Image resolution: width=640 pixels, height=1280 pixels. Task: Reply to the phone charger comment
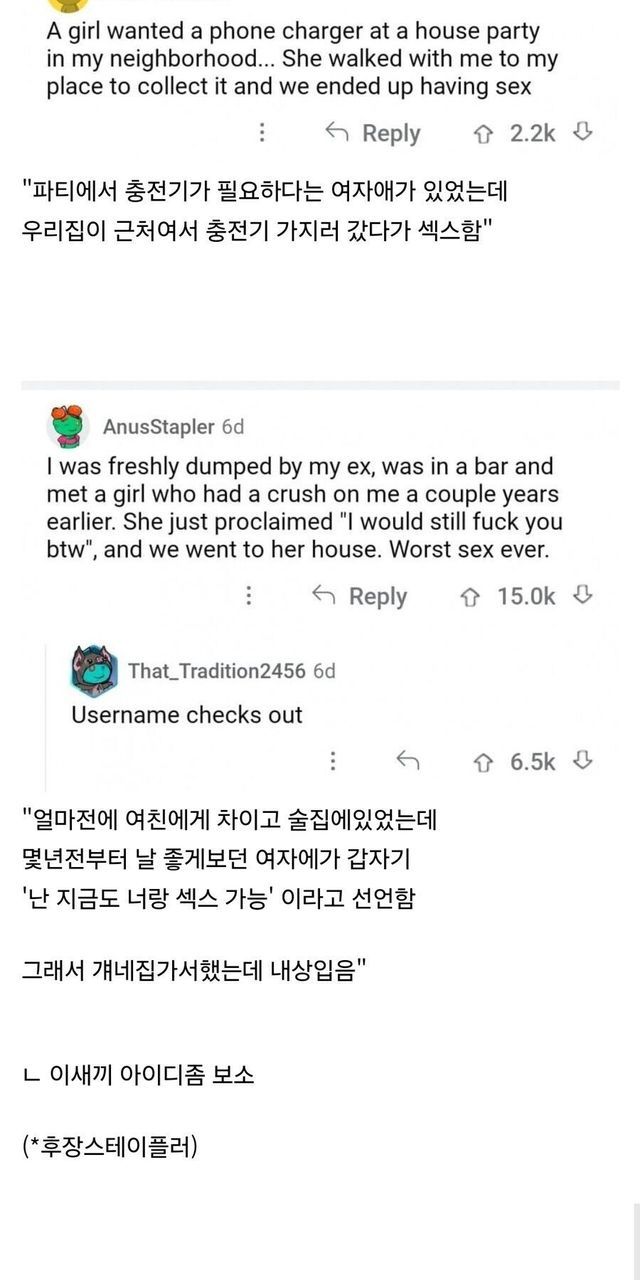point(375,133)
